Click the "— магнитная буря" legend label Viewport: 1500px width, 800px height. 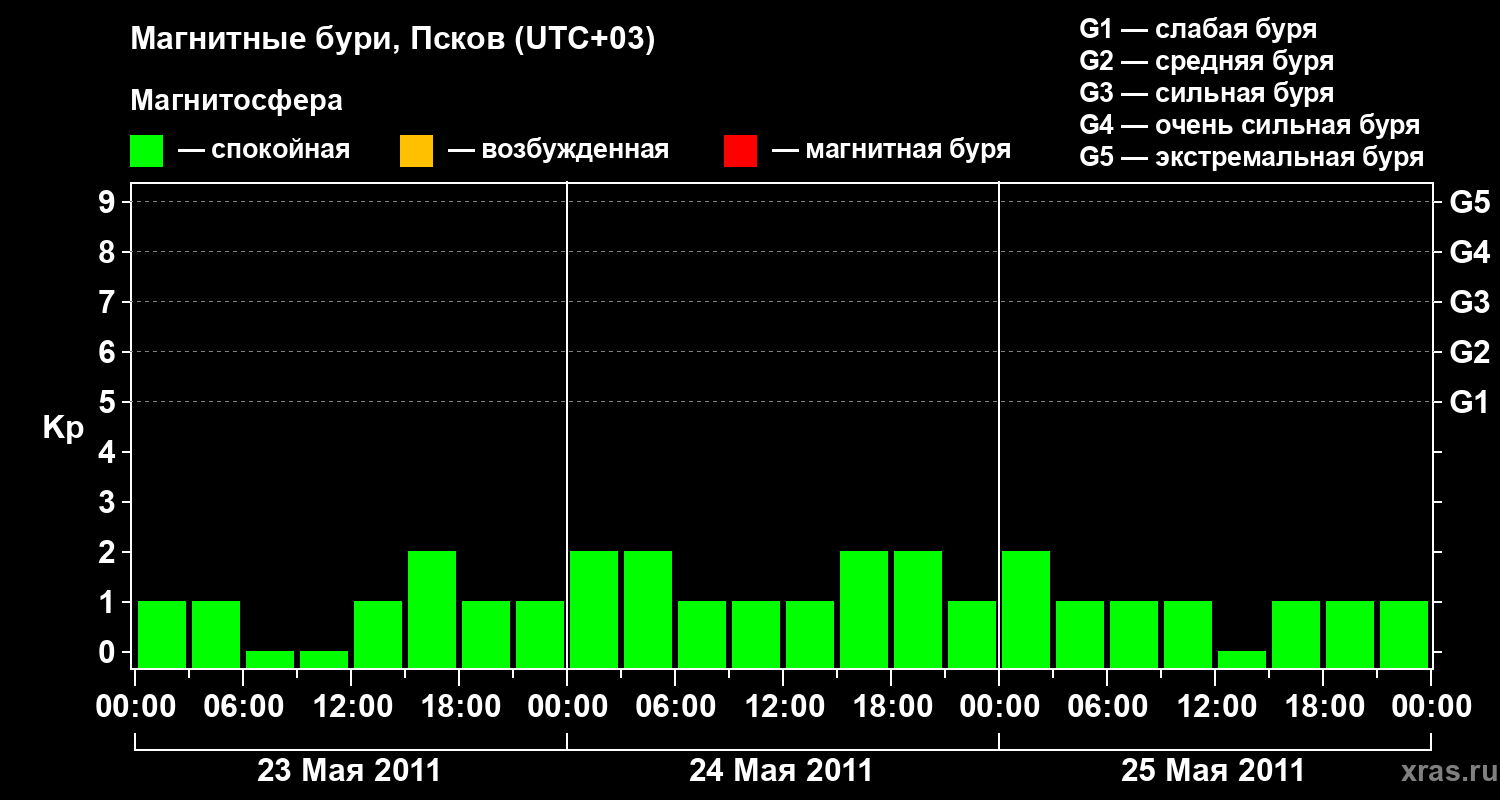[892, 151]
